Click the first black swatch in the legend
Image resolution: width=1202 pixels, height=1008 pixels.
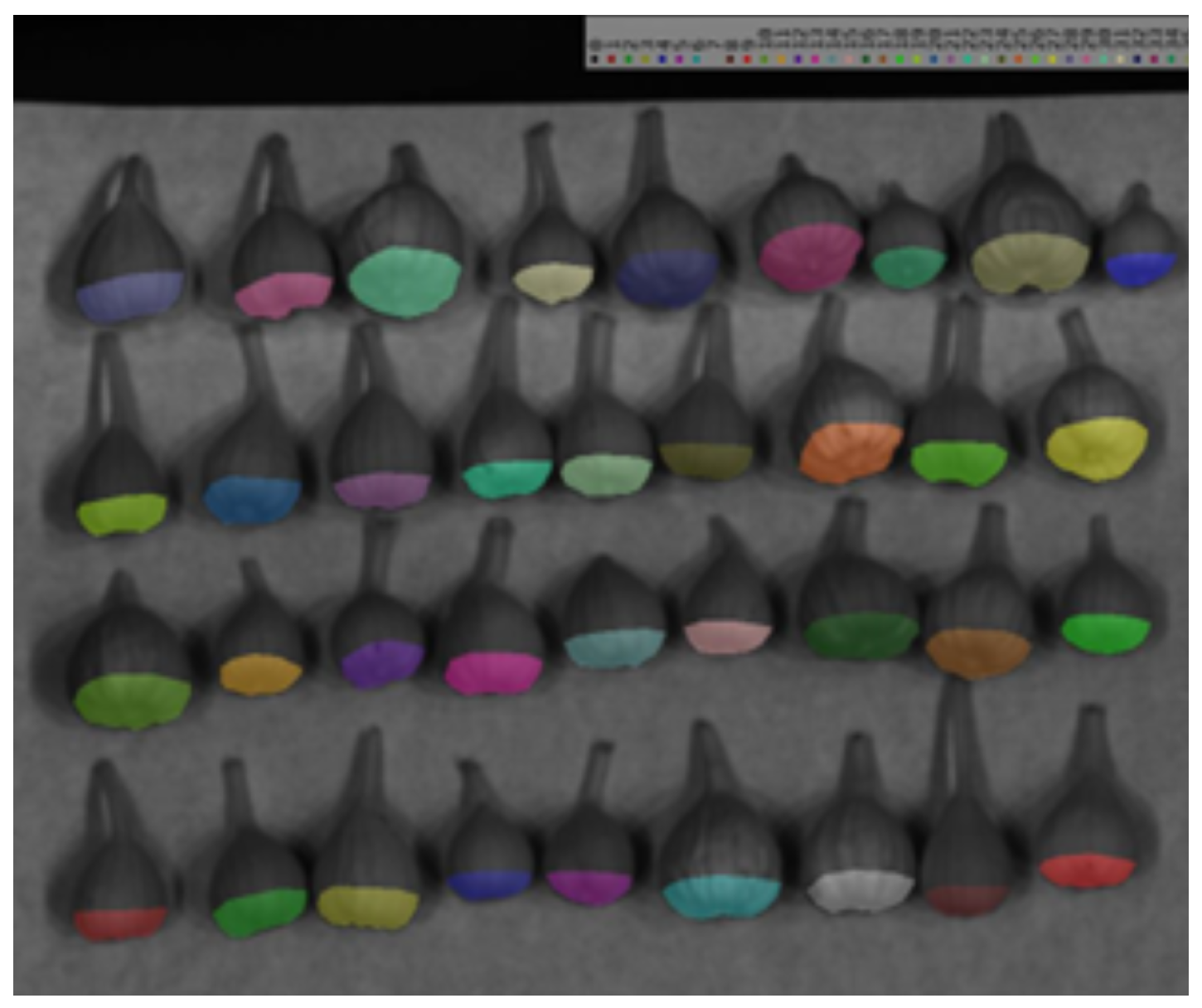pyautogui.click(x=594, y=60)
